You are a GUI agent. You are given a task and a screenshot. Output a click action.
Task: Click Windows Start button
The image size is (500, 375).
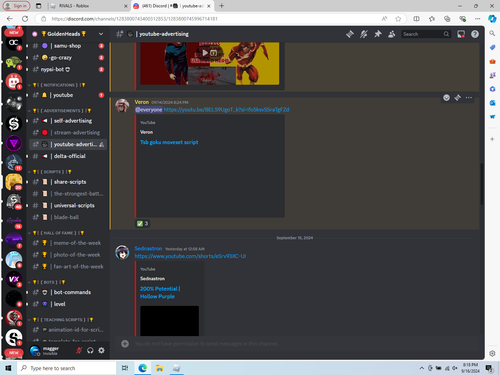tap(8, 368)
